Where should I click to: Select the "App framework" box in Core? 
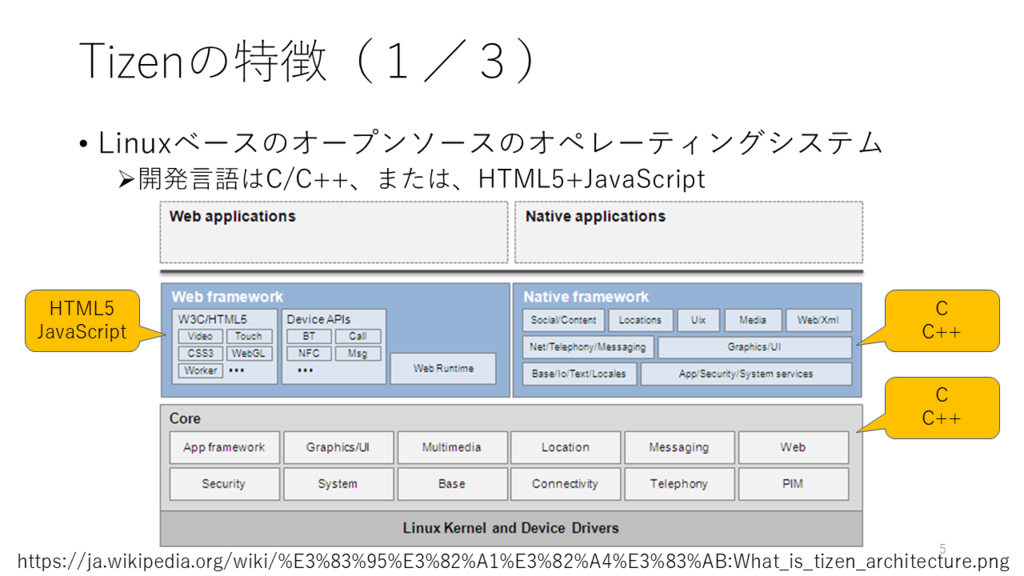pyautogui.click(x=225, y=447)
